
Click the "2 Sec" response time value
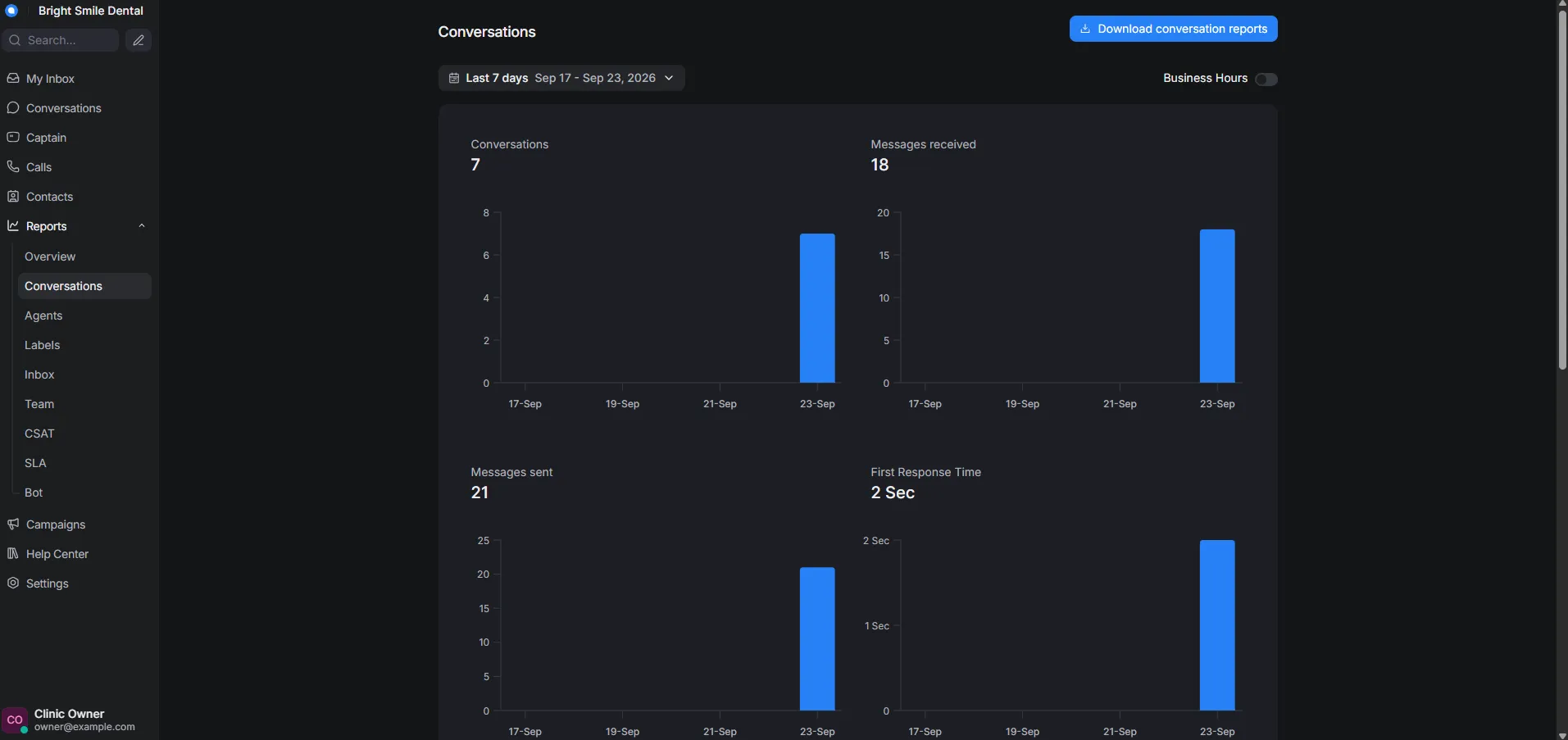pyautogui.click(x=893, y=493)
